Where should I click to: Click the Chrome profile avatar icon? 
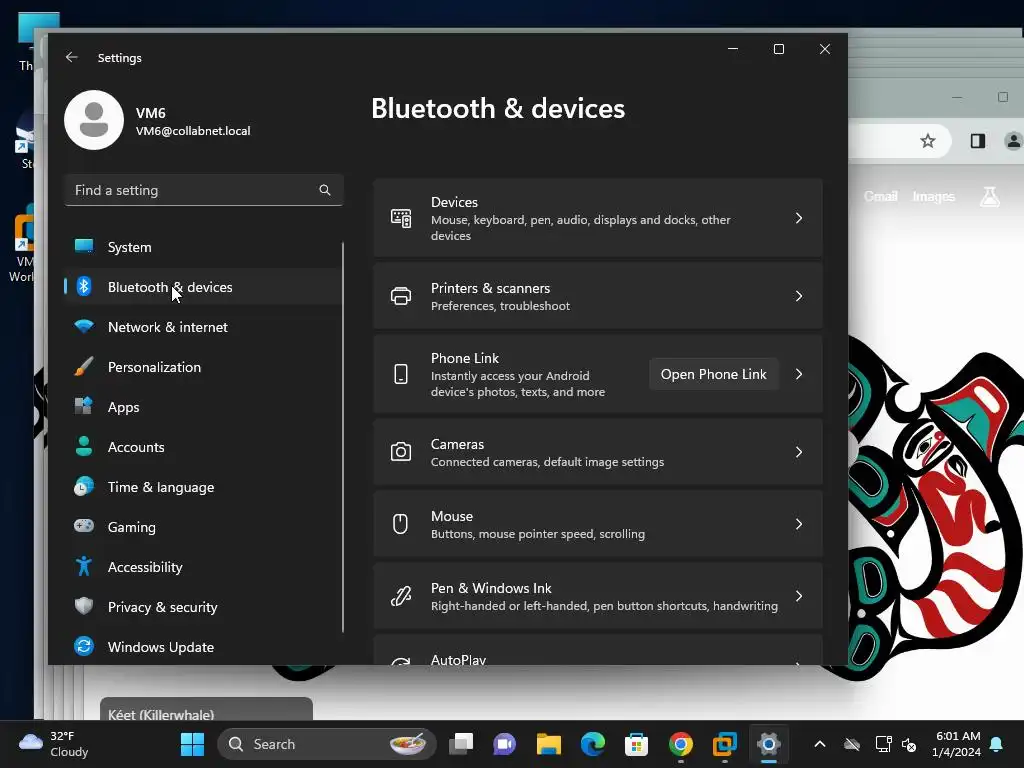tap(1013, 140)
